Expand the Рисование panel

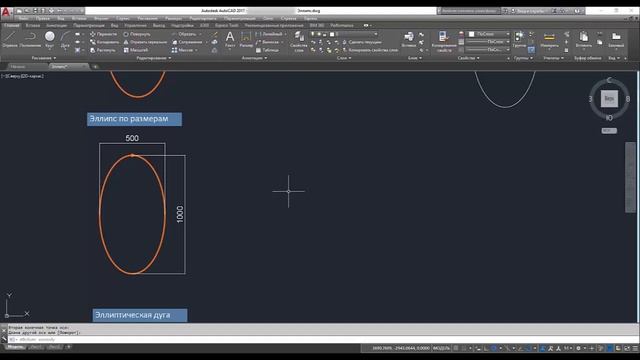pyautogui.click(x=44, y=58)
